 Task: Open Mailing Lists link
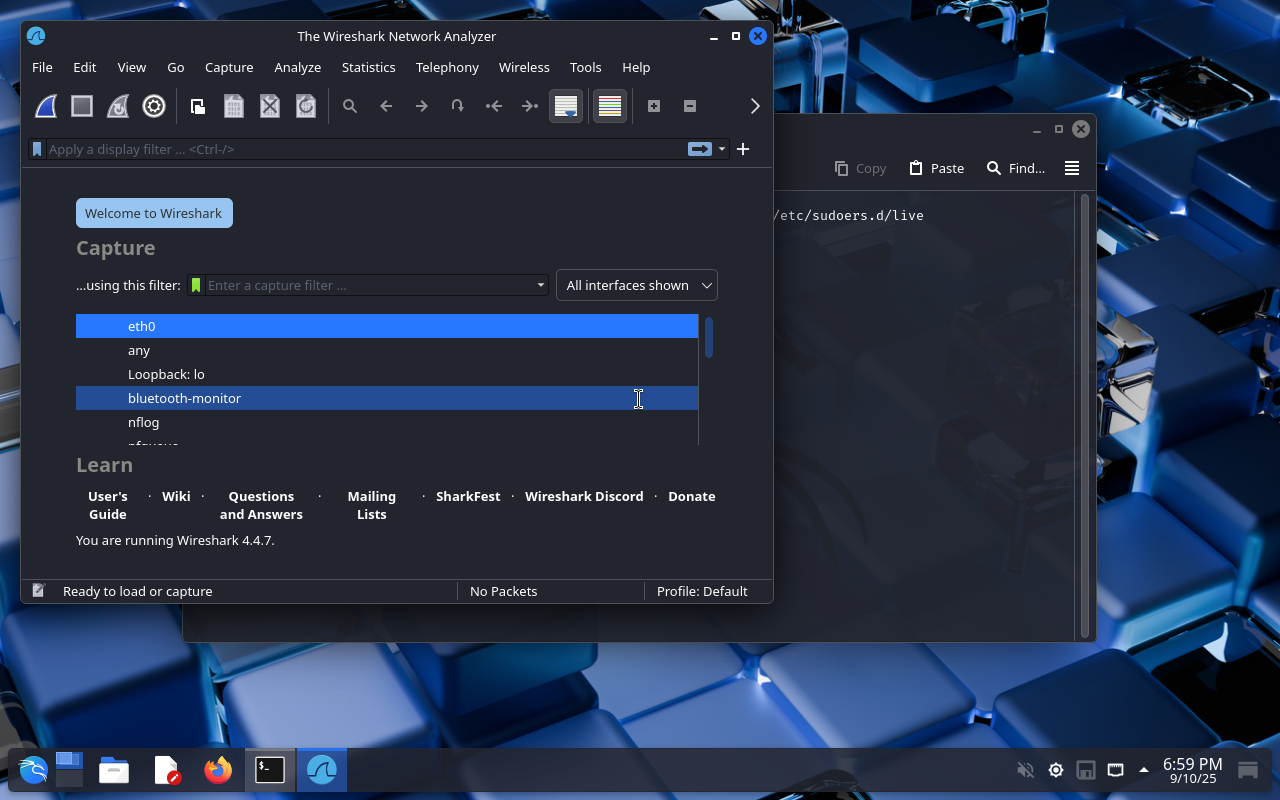pos(372,505)
